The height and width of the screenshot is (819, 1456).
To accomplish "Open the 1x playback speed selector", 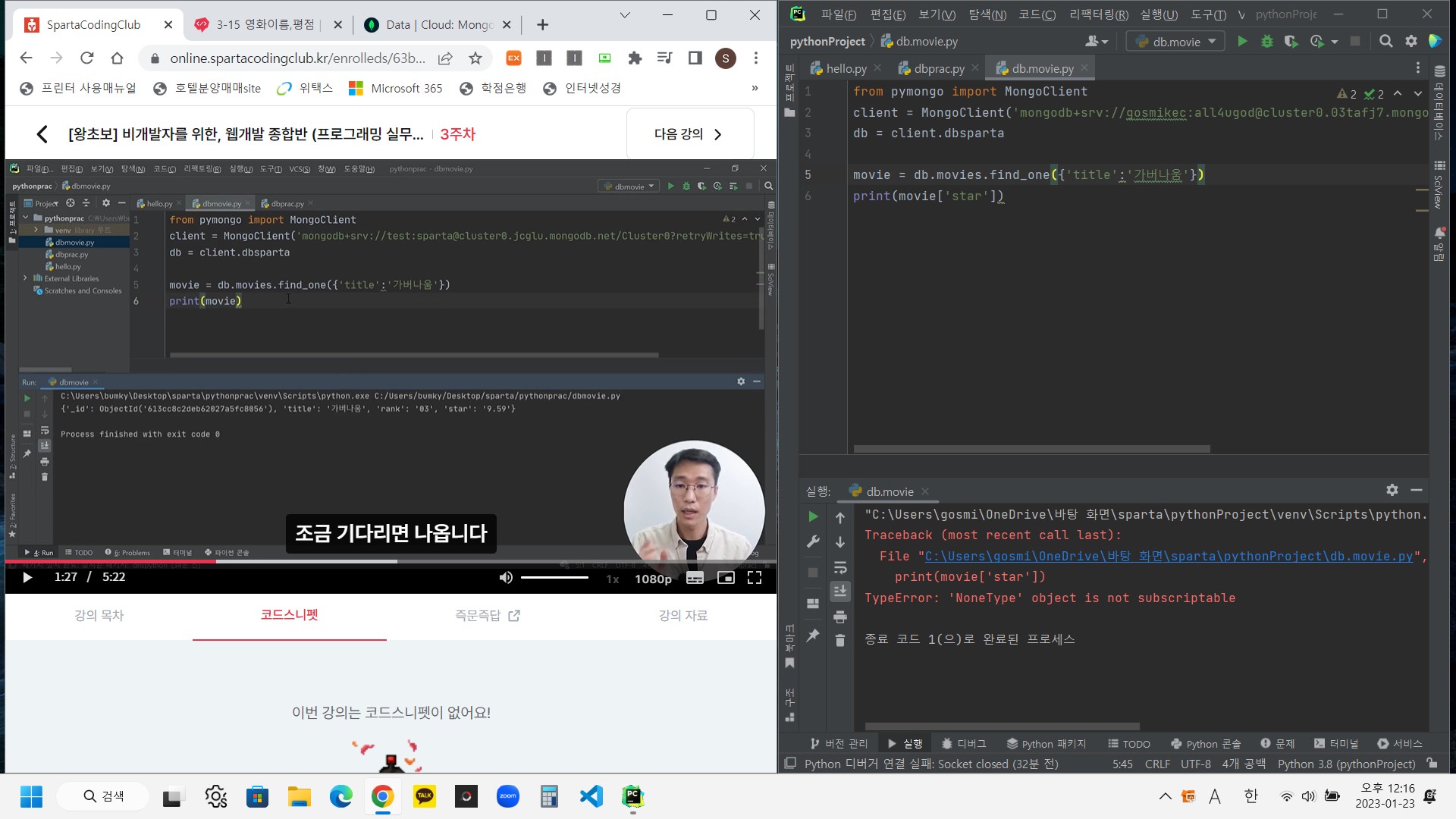I will pos(613,579).
